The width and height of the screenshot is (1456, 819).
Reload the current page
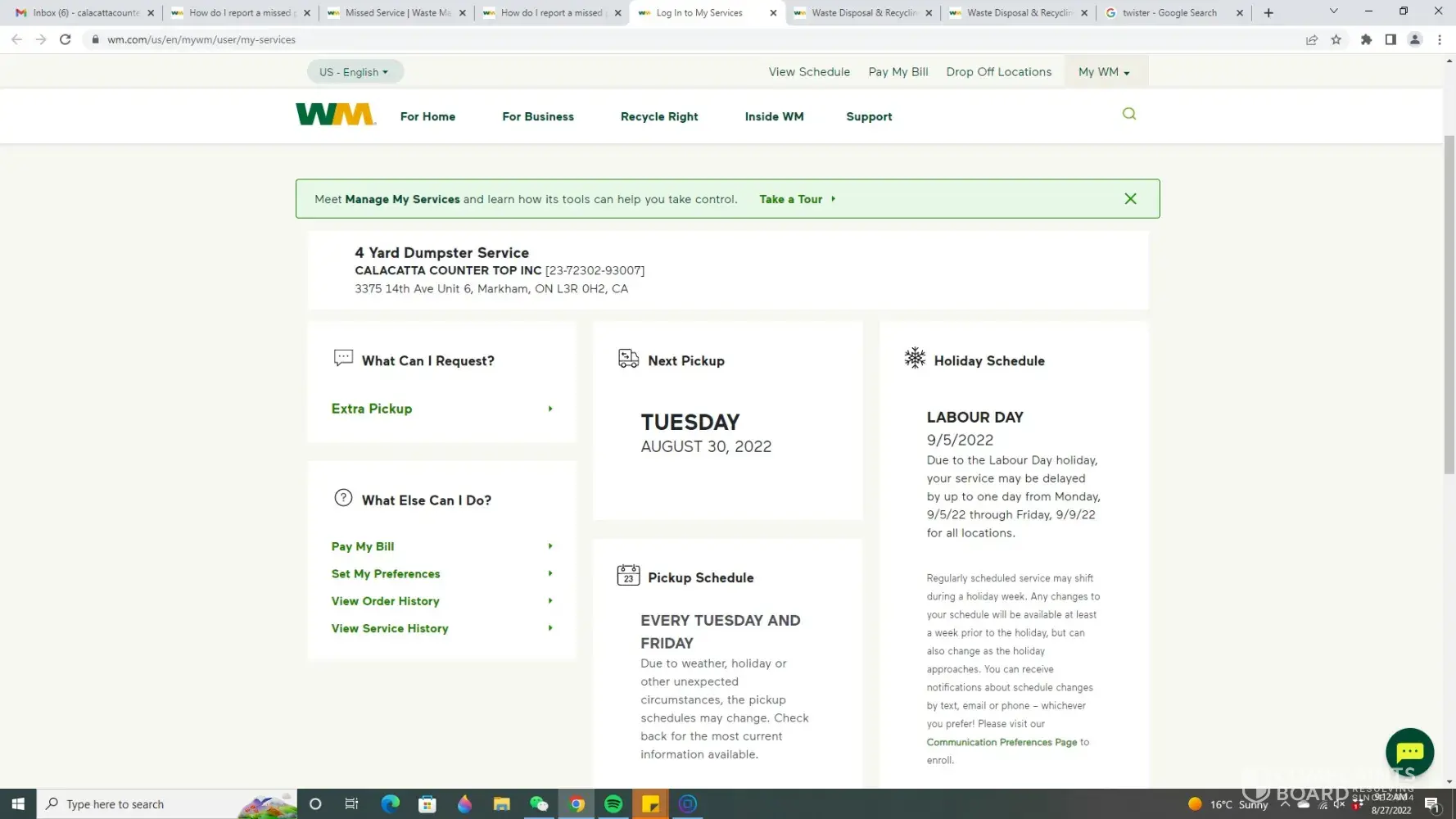click(66, 39)
